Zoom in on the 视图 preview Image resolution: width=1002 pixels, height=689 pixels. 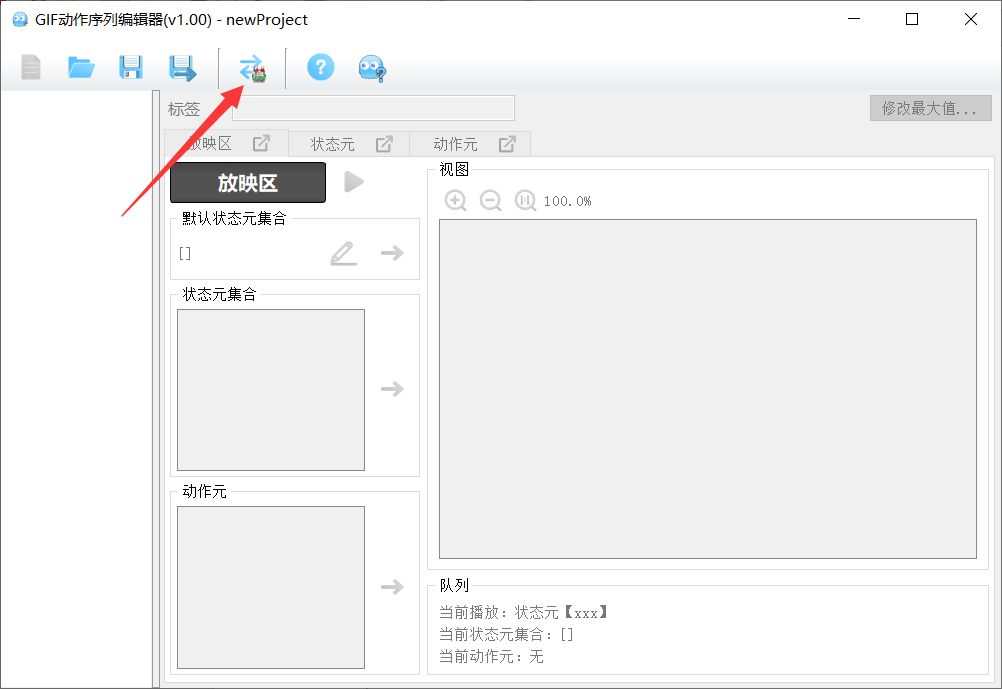[456, 201]
